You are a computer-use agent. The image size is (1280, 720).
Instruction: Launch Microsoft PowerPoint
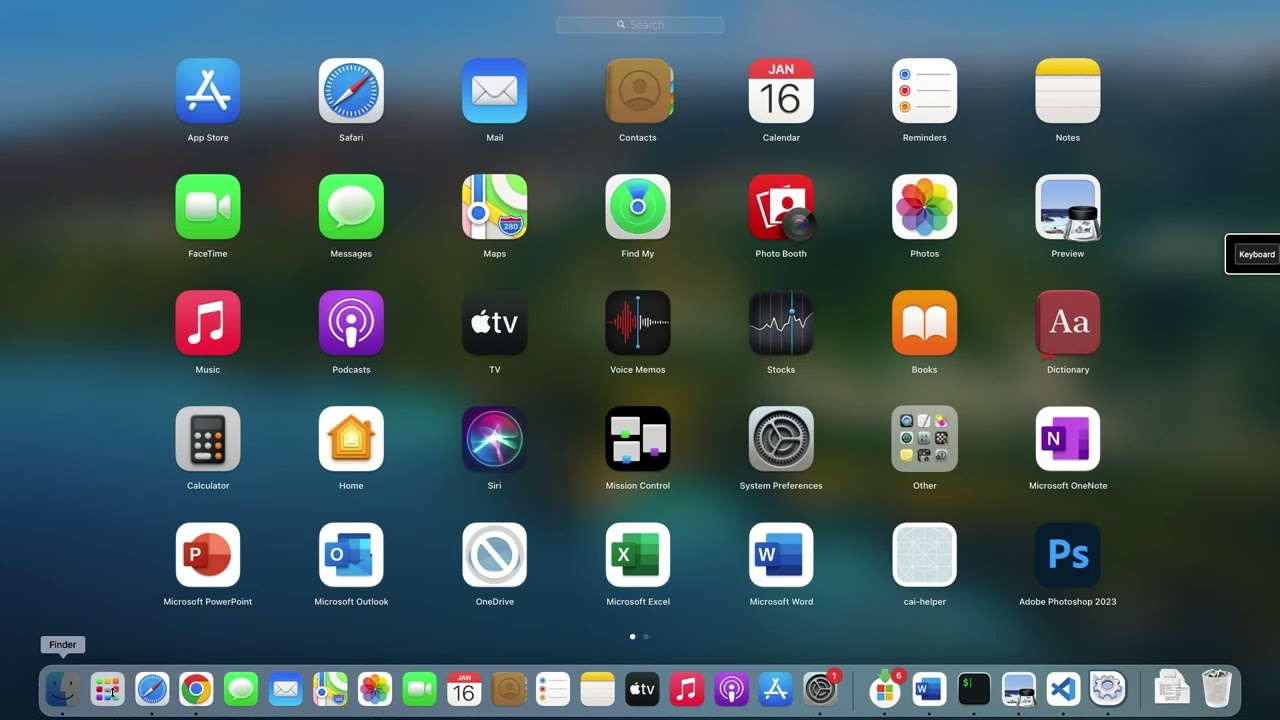click(208, 555)
